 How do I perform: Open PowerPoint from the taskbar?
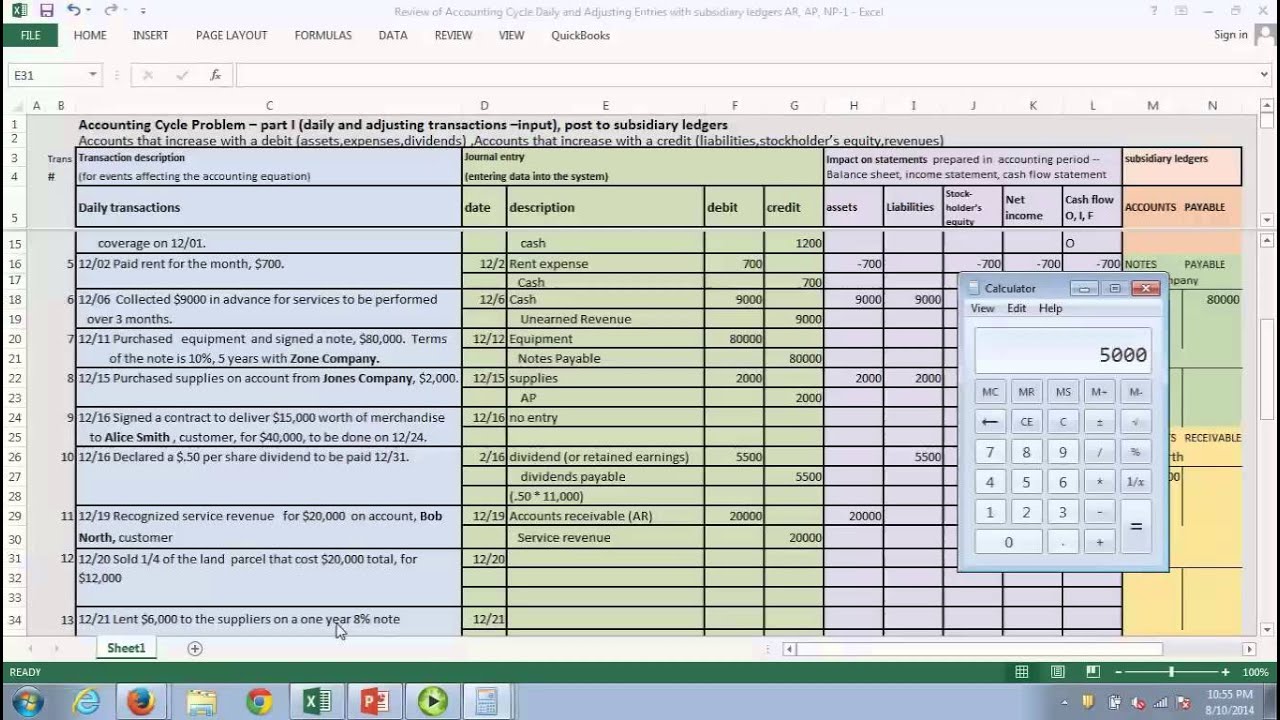point(374,702)
